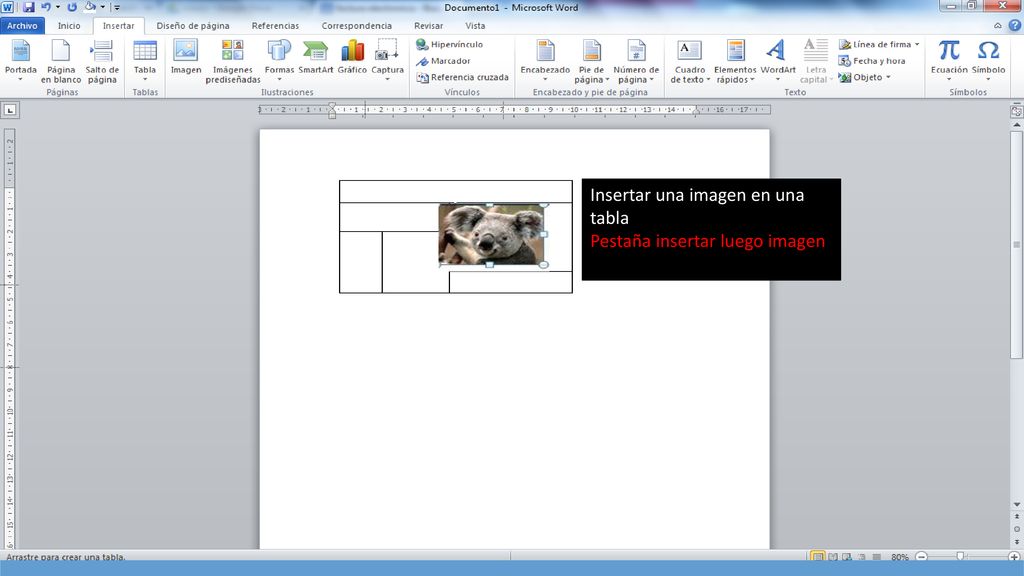Open Customize Quick Access Toolbar dropdown
Screen dimensions: 1024x576
(x=117, y=7)
